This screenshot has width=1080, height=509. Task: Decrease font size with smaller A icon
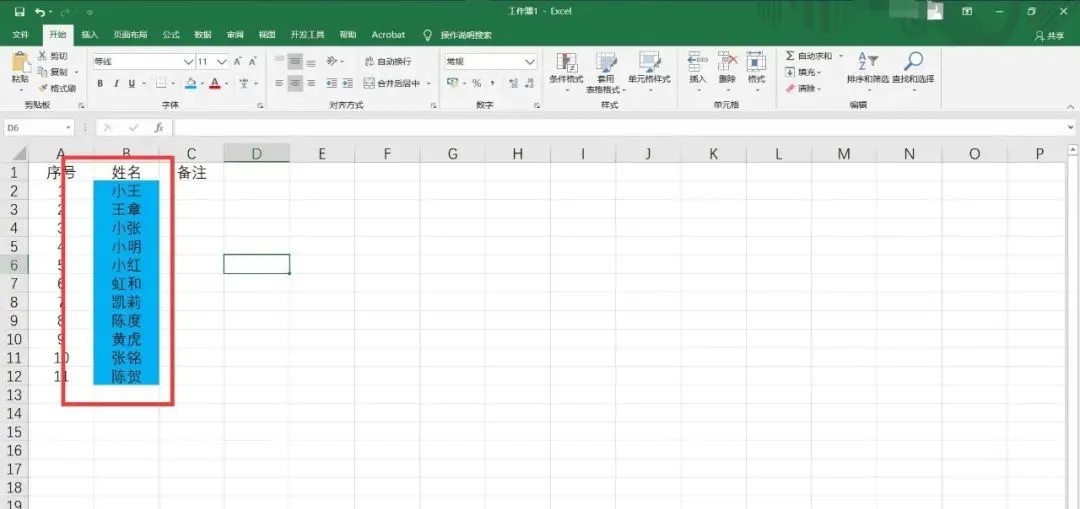tap(253, 62)
